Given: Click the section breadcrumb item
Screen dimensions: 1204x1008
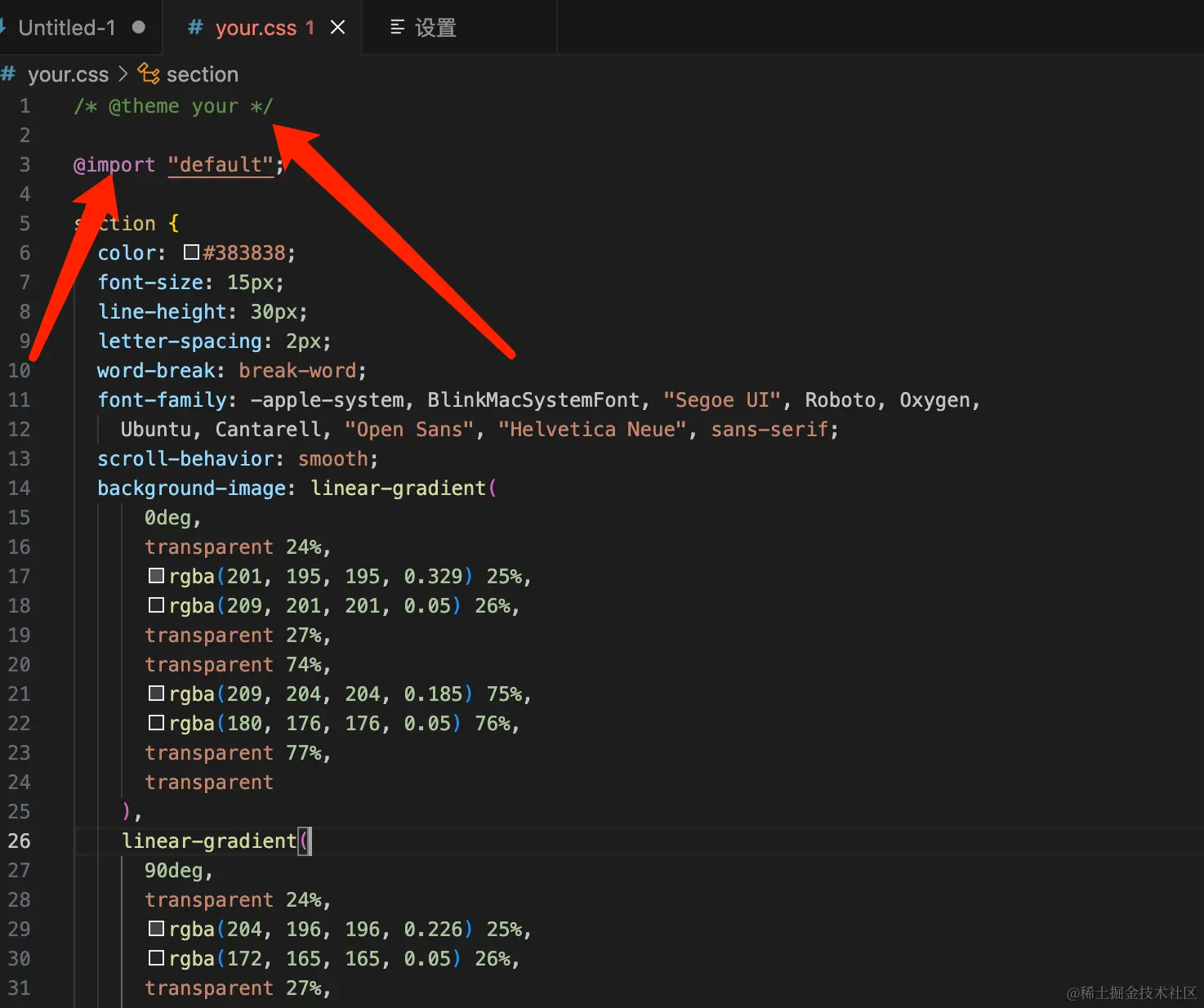Looking at the screenshot, I should (203, 74).
